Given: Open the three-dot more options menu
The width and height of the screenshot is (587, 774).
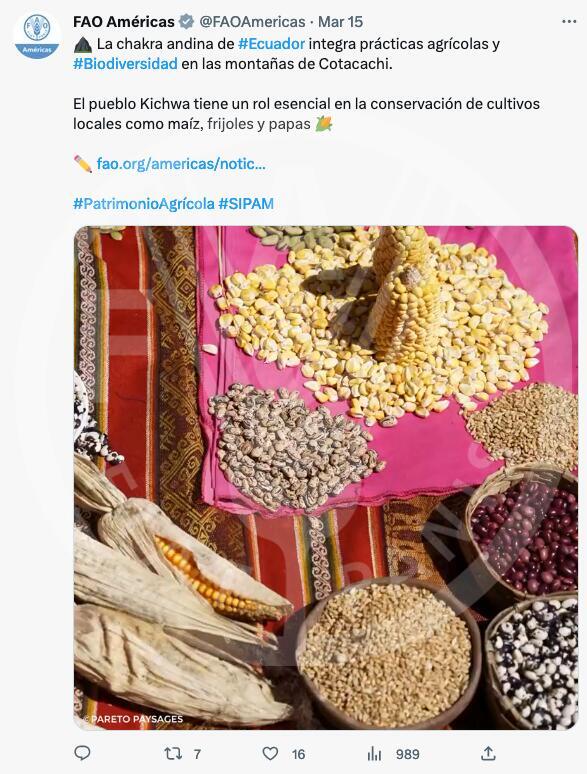Looking at the screenshot, I should 569,22.
